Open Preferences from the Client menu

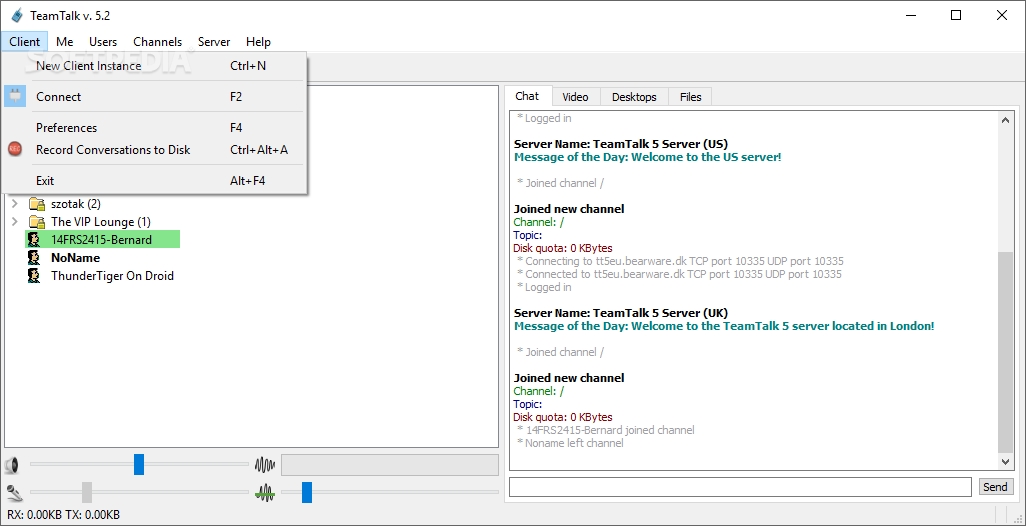pyautogui.click(x=154, y=128)
